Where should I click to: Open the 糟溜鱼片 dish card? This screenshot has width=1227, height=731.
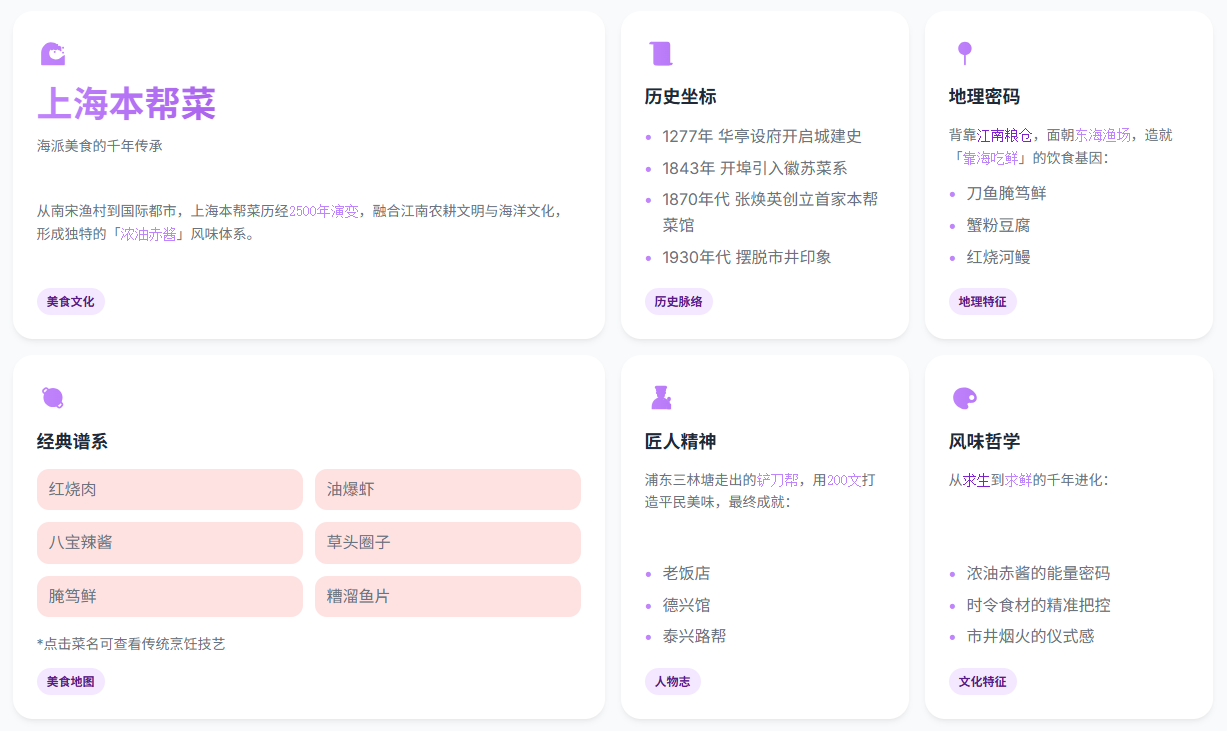(x=447, y=597)
